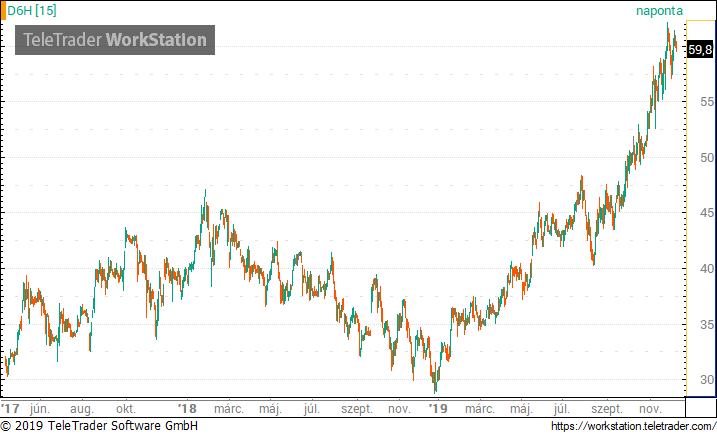Click the first szept. label after '18

357,409
